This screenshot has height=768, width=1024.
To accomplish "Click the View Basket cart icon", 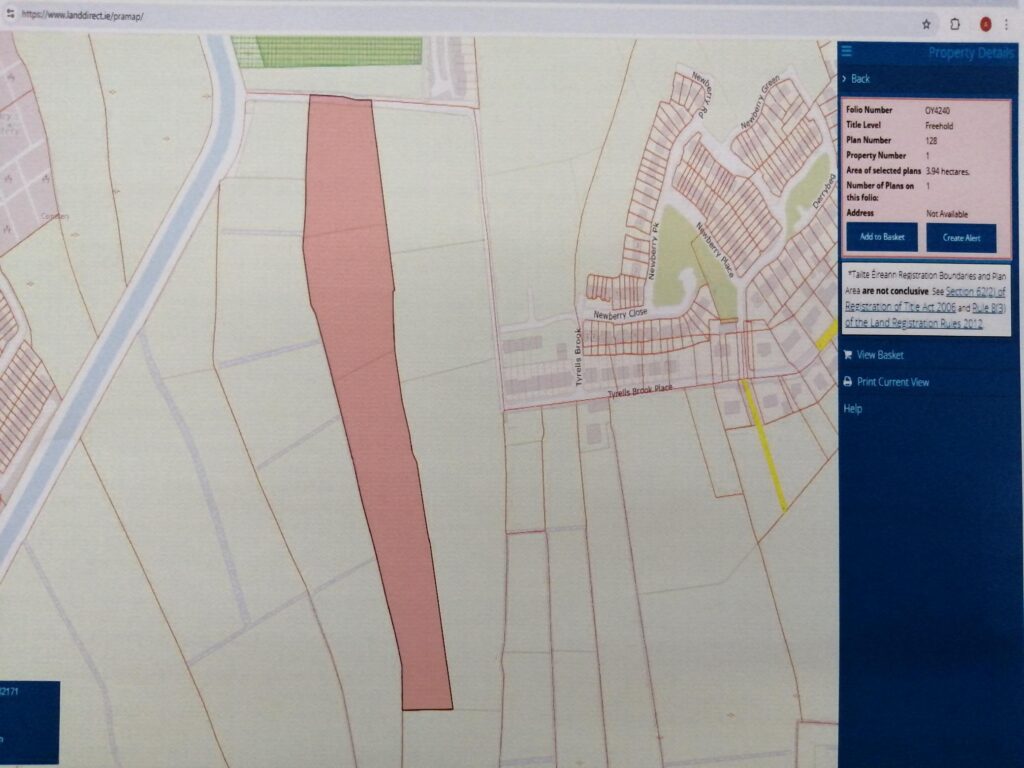I will point(847,354).
